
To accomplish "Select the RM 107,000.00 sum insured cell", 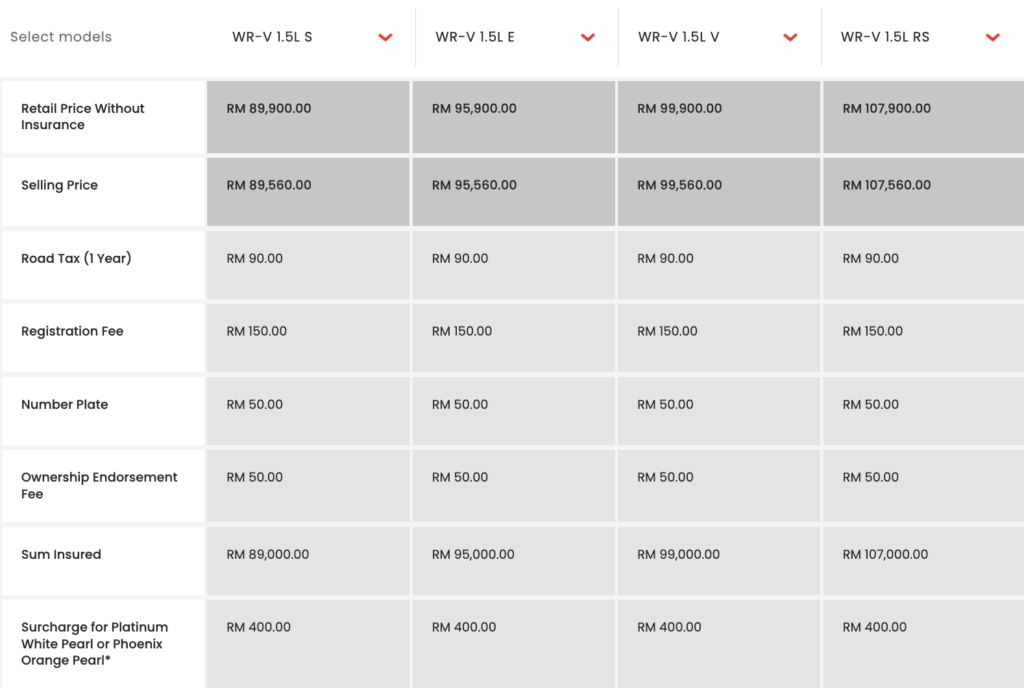I will (x=885, y=554).
